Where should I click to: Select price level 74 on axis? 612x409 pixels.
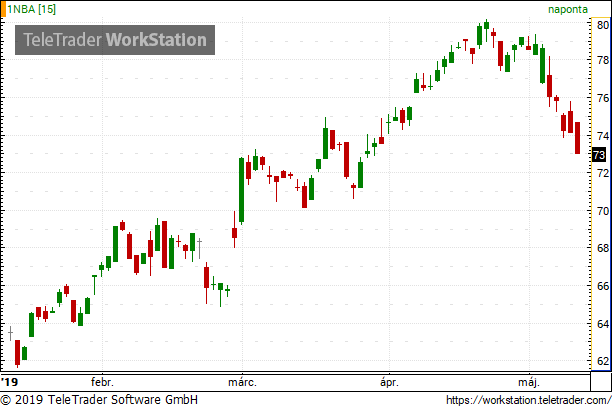pyautogui.click(x=603, y=136)
